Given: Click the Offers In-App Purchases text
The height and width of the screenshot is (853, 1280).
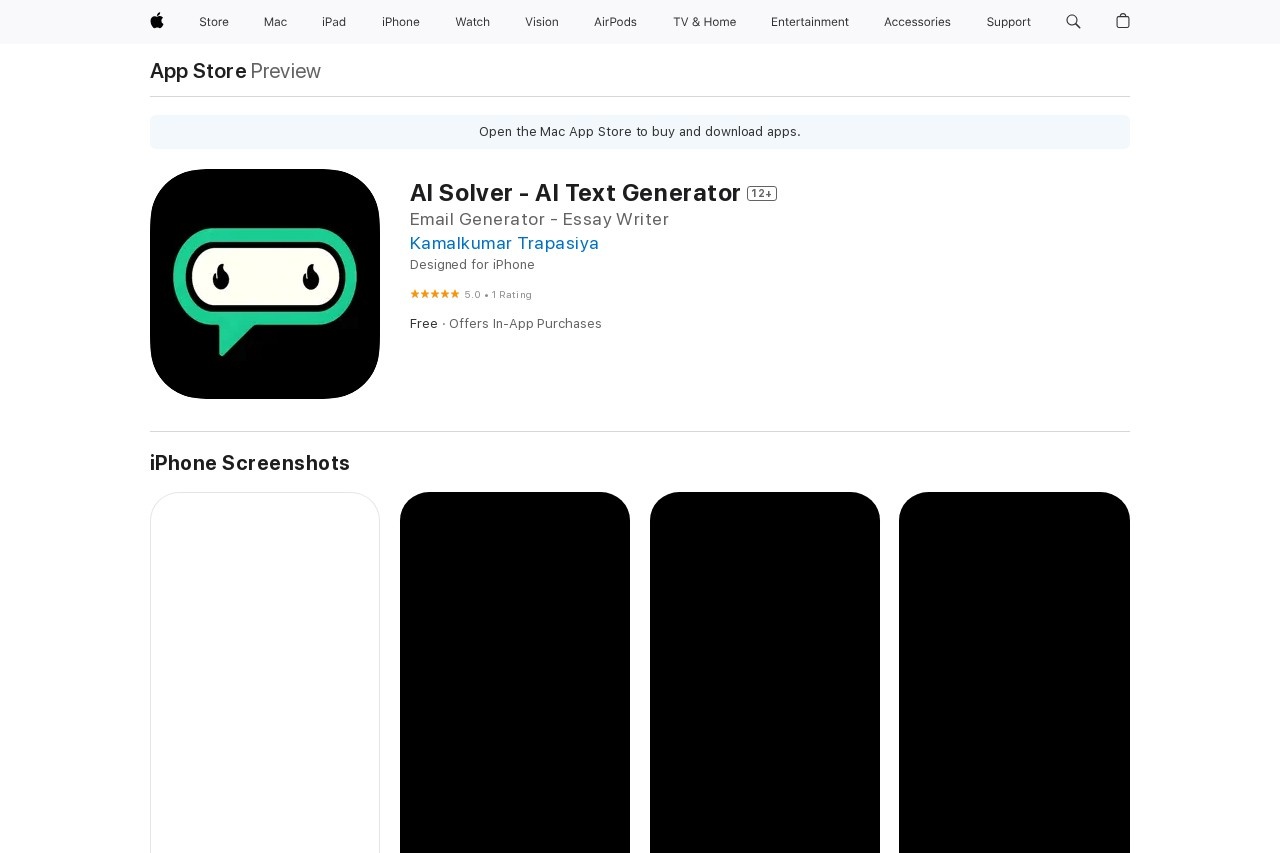Looking at the screenshot, I should (525, 324).
